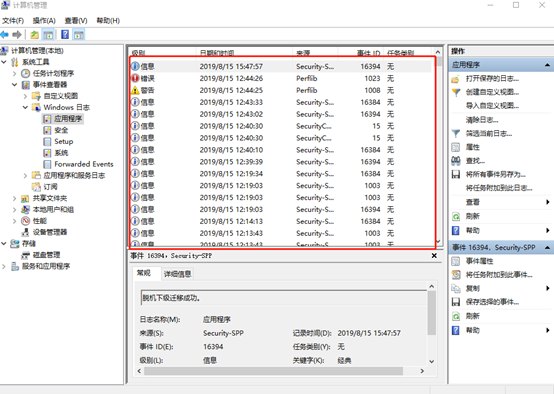Collapse the 事件查看器 node
This screenshot has height=394, width=554.
(x=14, y=84)
